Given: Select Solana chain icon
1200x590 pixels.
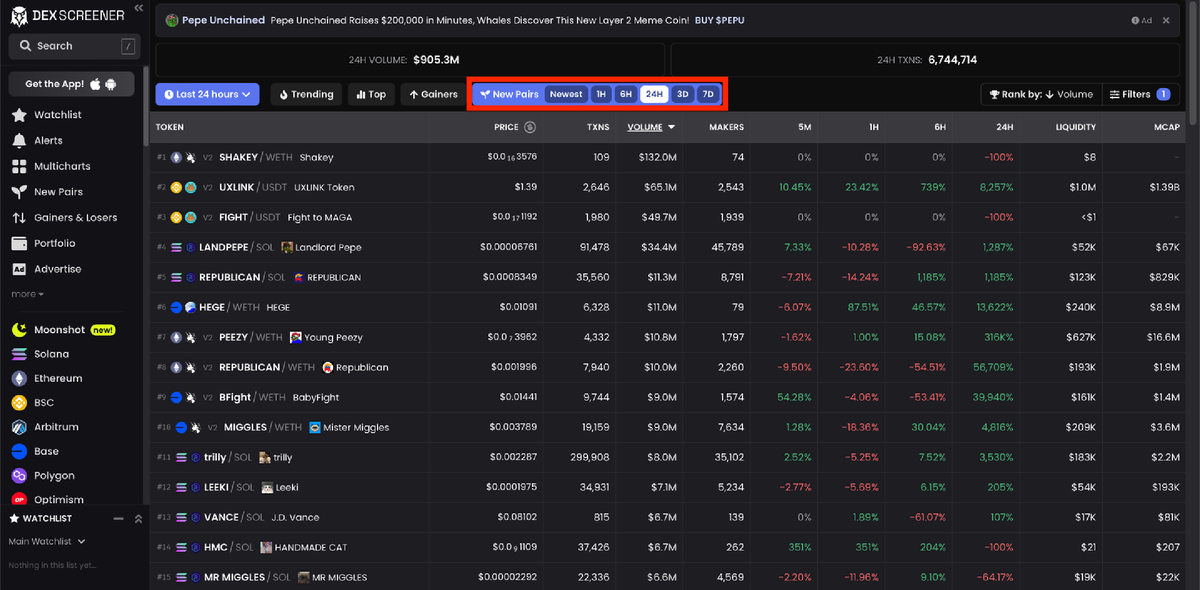Looking at the screenshot, I should (19, 354).
